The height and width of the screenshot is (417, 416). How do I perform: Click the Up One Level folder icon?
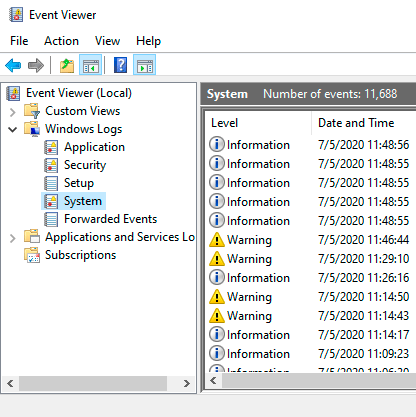[67, 65]
